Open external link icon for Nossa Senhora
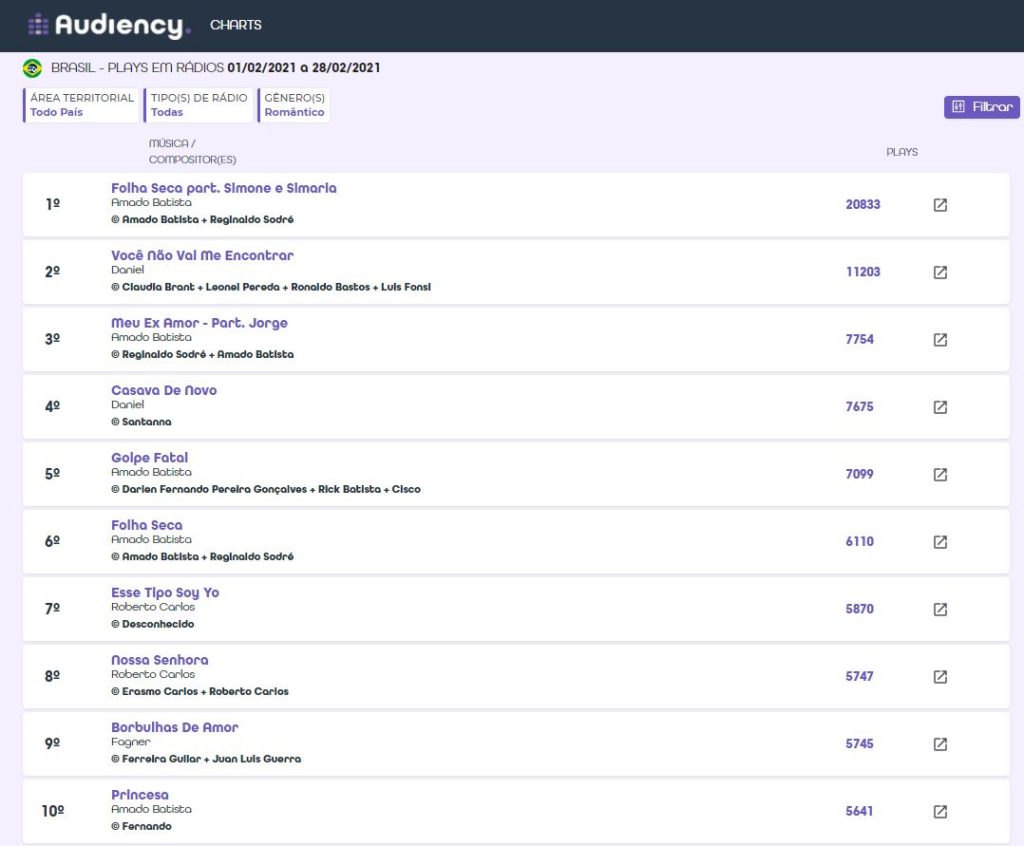The width and height of the screenshot is (1024, 846). pyautogui.click(x=940, y=676)
